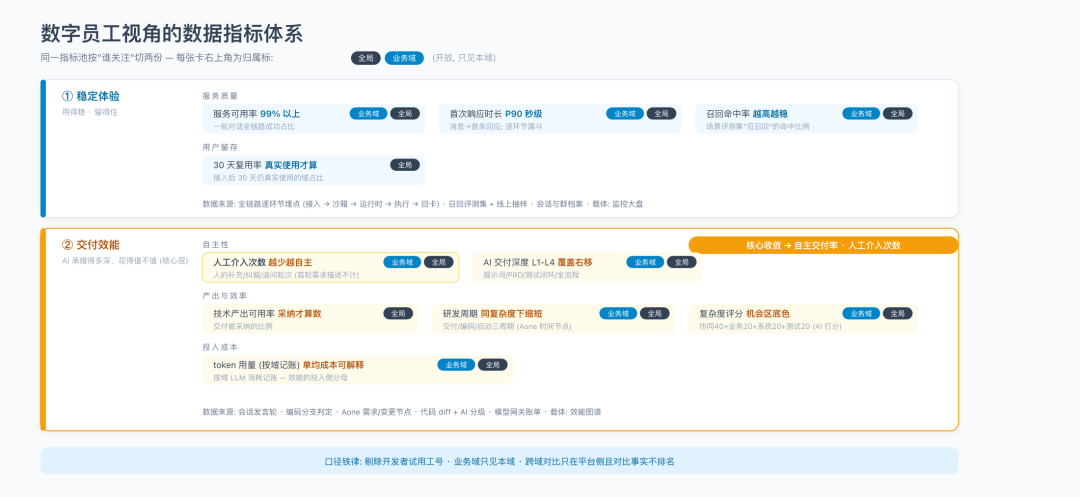Select the AI 交付深度 L1-L4 card
The height and width of the screenshot is (497, 1080).
tap(587, 267)
